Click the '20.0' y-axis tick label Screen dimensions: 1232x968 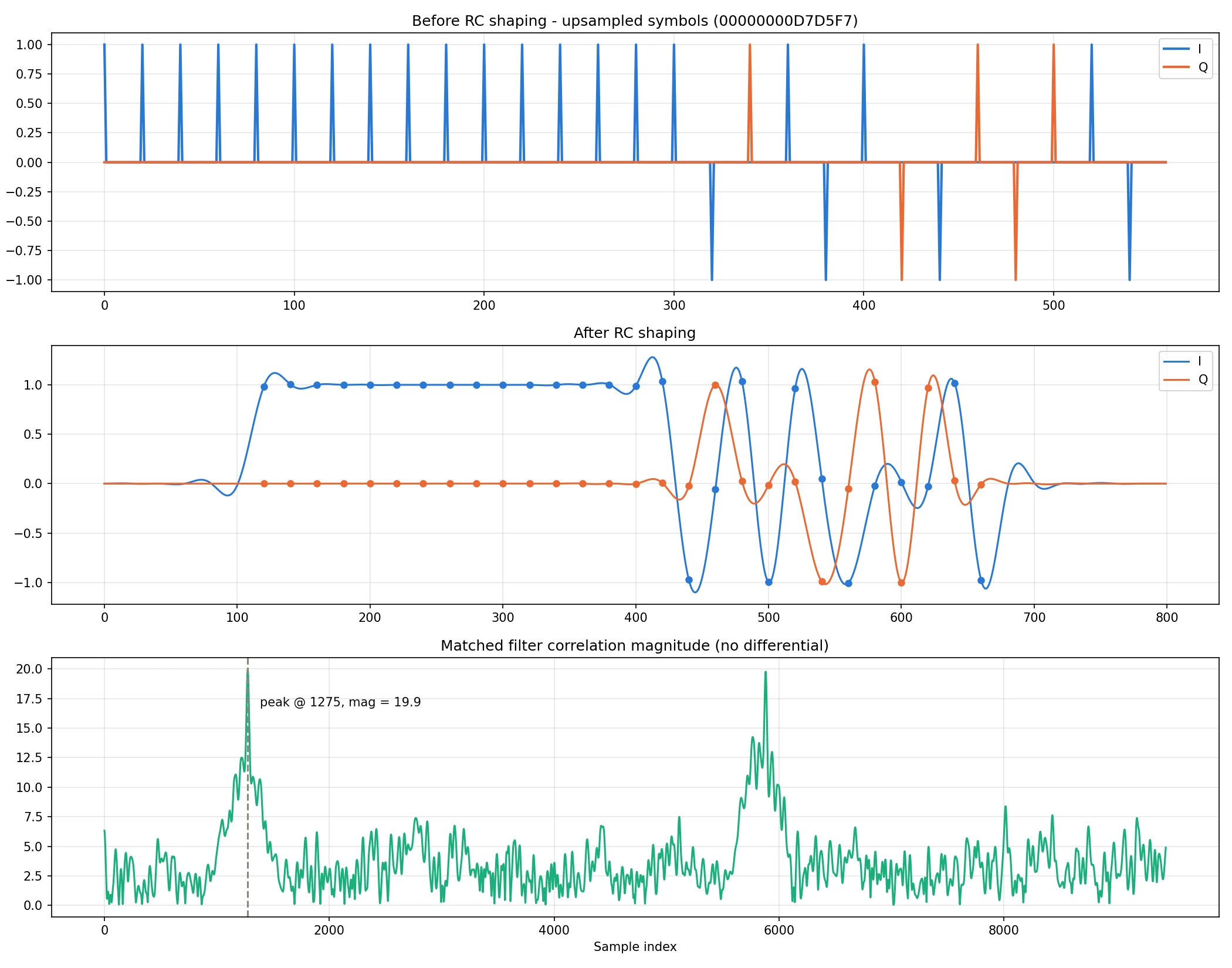29,669
